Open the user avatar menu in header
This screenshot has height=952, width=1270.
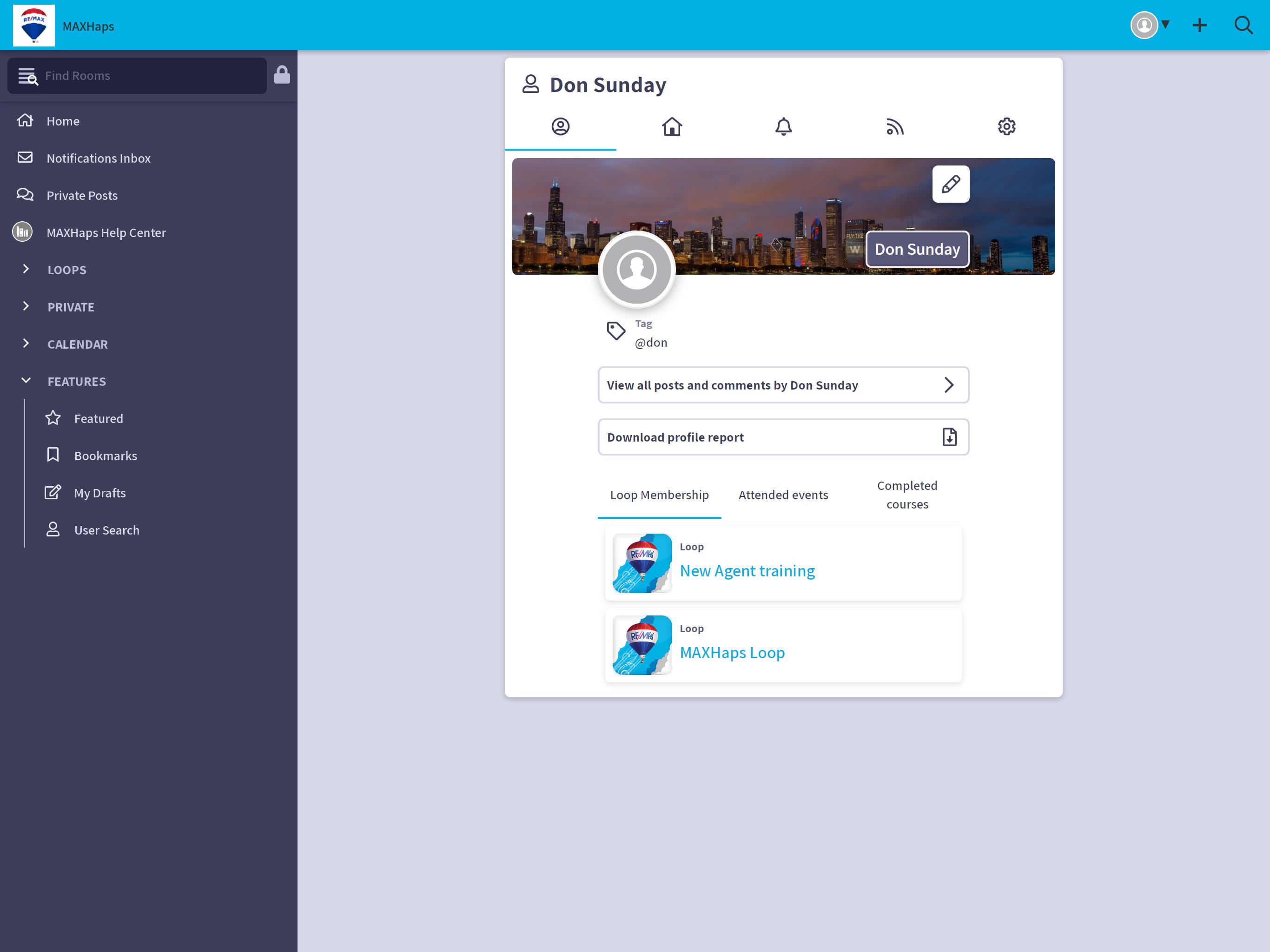[x=1150, y=25]
